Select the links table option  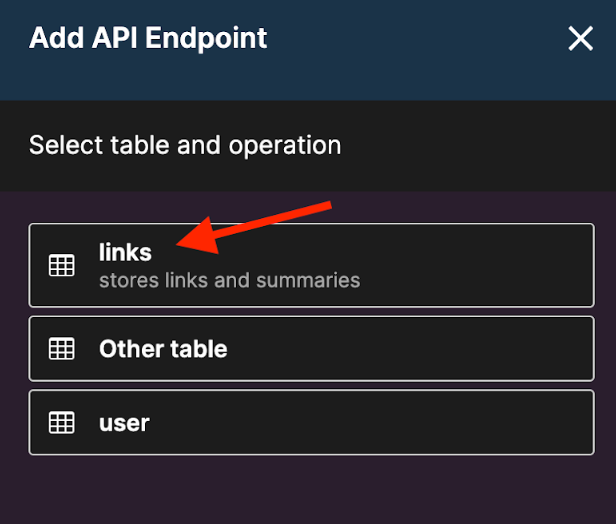[x=312, y=265]
